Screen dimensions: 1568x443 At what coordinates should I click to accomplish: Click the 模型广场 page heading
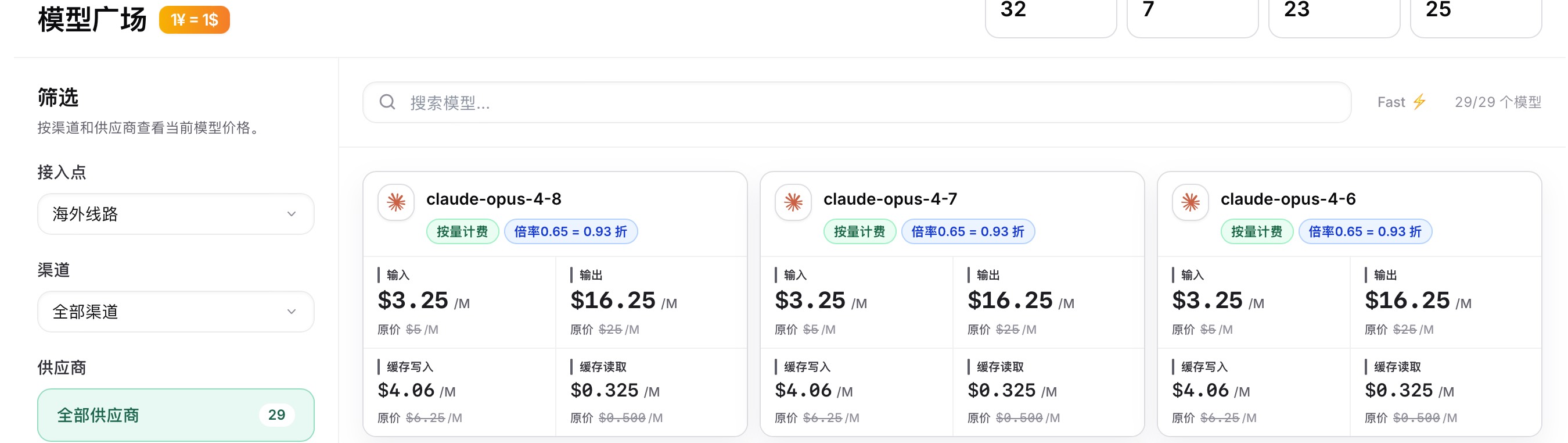92,20
